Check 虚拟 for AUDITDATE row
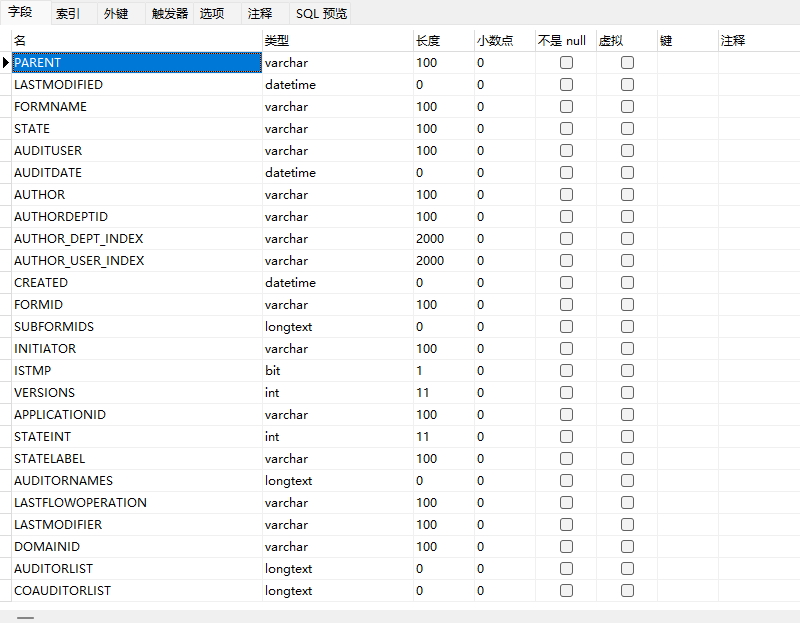 point(627,172)
